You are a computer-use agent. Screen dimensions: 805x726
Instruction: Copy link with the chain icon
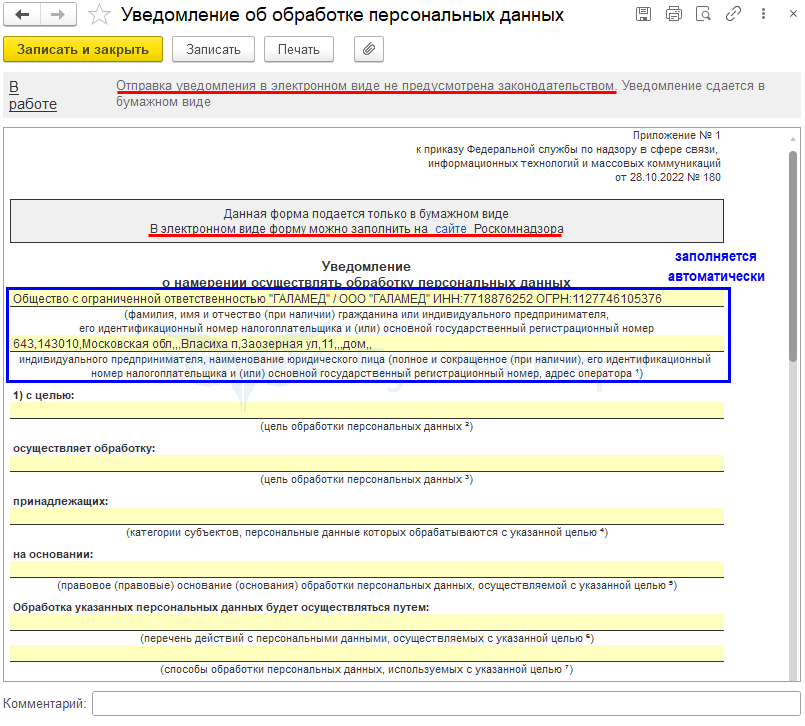coord(733,14)
